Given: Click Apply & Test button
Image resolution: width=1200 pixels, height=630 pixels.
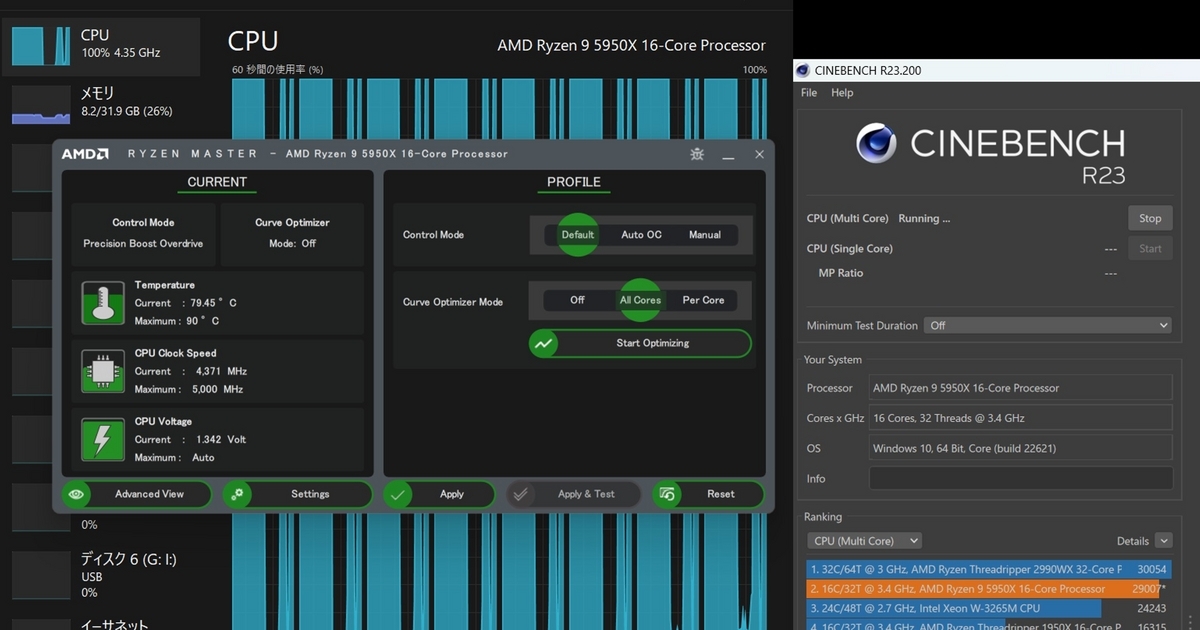Looking at the screenshot, I should 573,494.
